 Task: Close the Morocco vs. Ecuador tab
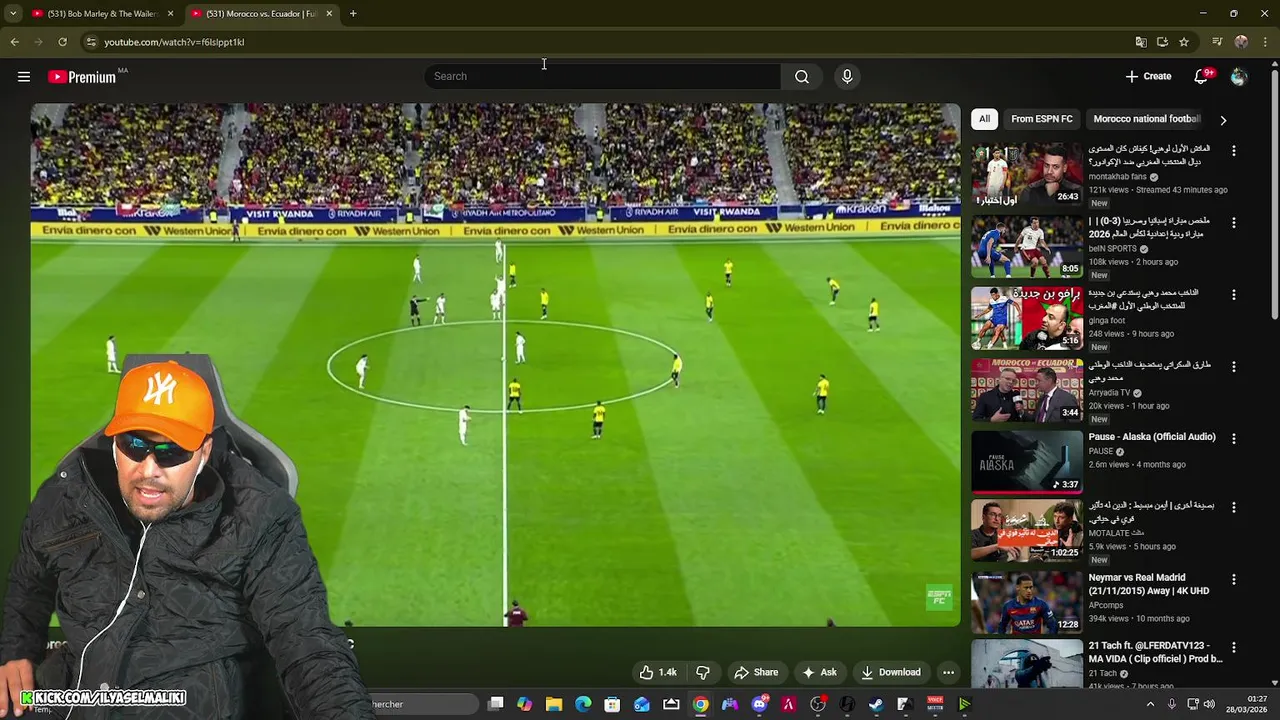coord(329,14)
